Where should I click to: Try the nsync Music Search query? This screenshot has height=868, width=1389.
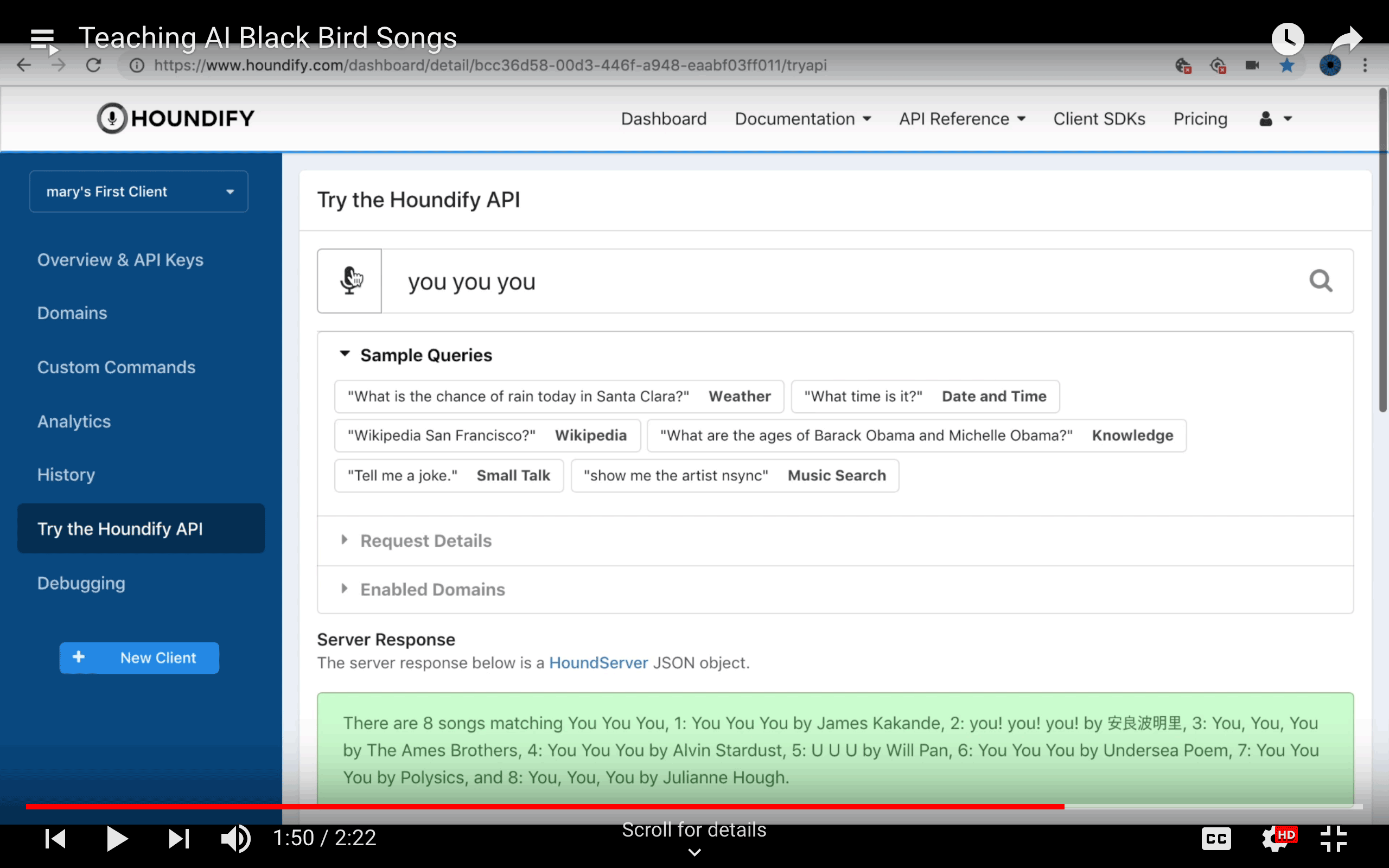click(735, 475)
